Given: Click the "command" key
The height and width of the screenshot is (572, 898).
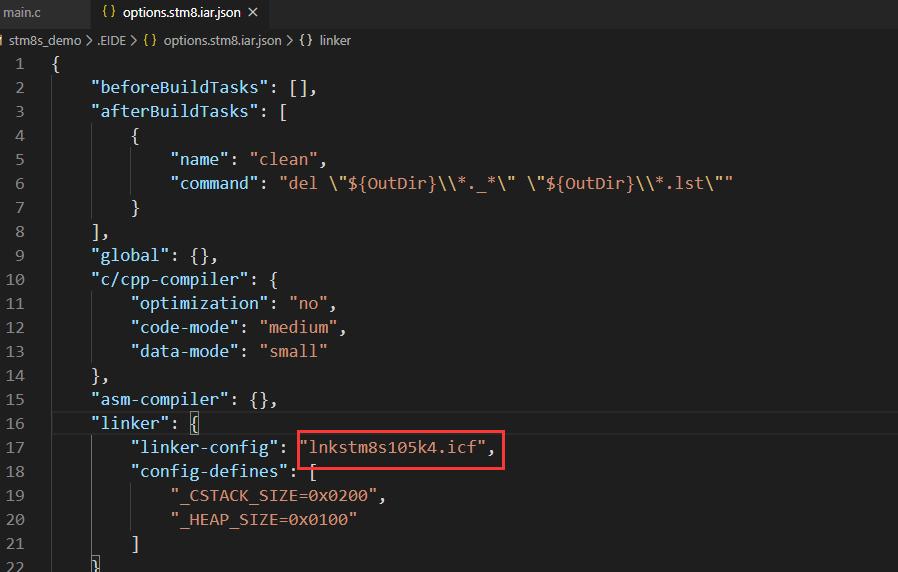Looking at the screenshot, I should (x=214, y=183).
